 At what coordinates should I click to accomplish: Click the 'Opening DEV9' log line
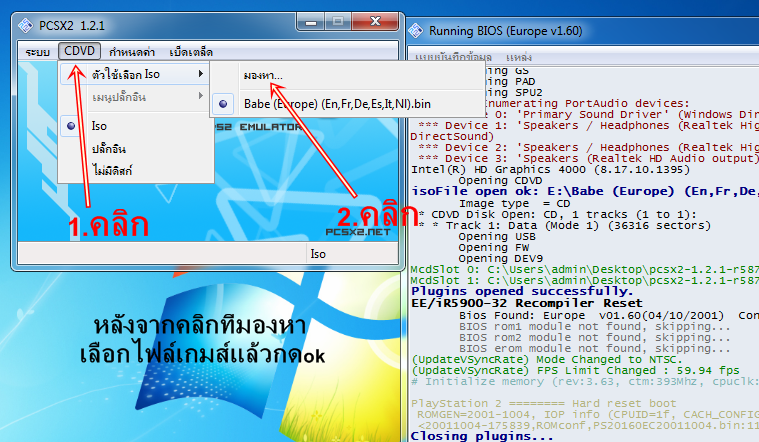501,259
